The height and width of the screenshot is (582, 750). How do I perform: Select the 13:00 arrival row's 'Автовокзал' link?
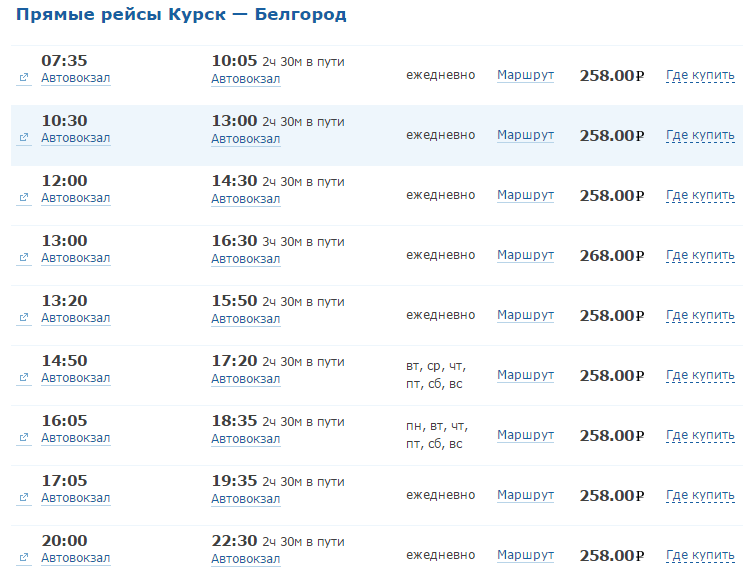pyautogui.click(x=245, y=138)
